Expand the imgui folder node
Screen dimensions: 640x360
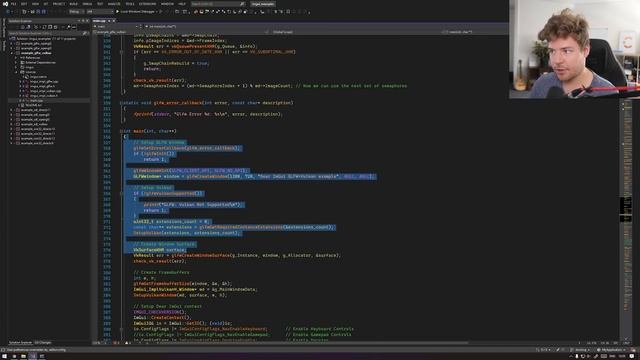coord(16,67)
